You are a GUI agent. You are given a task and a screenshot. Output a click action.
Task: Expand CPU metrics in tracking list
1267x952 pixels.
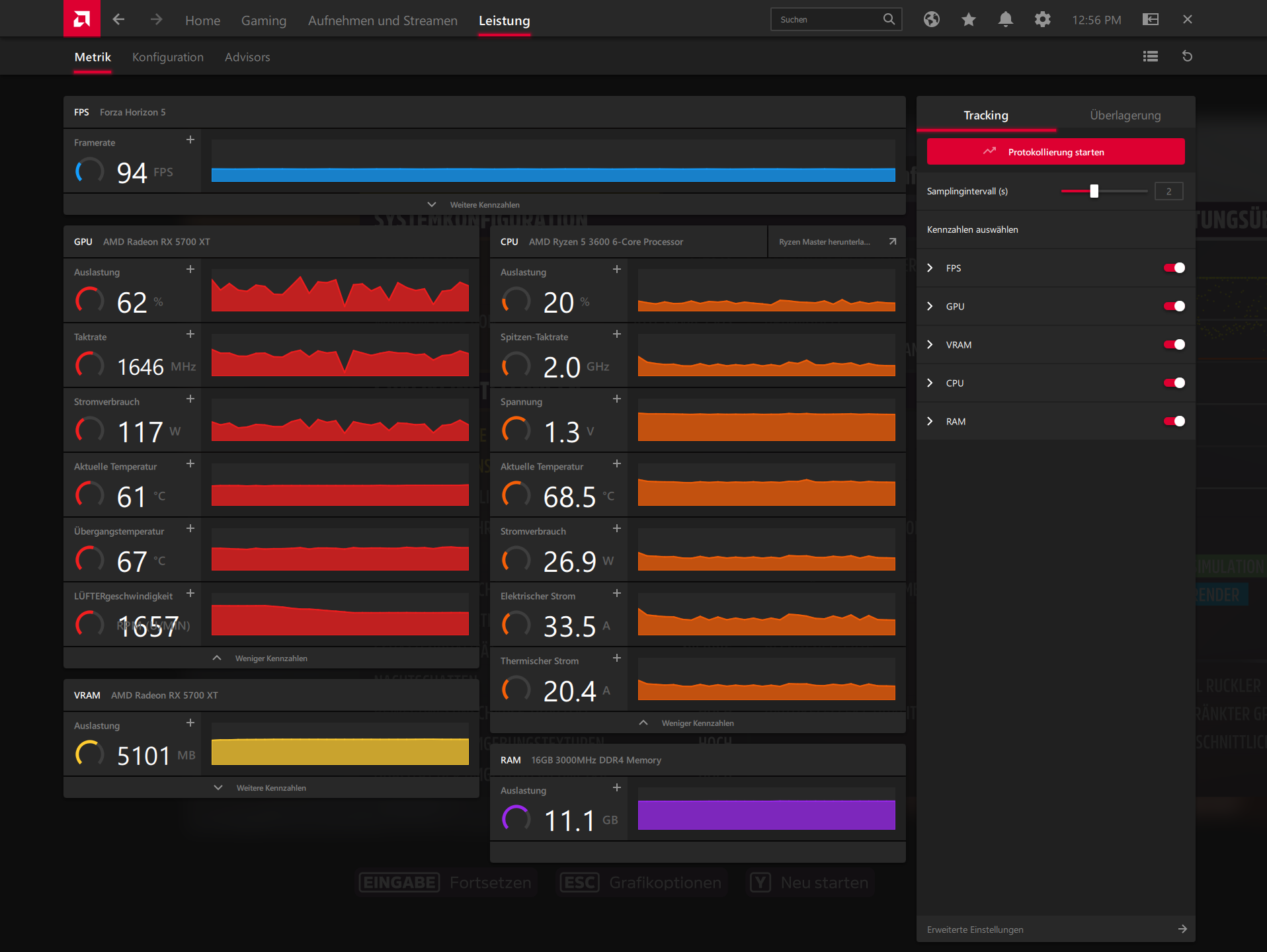[x=930, y=383]
